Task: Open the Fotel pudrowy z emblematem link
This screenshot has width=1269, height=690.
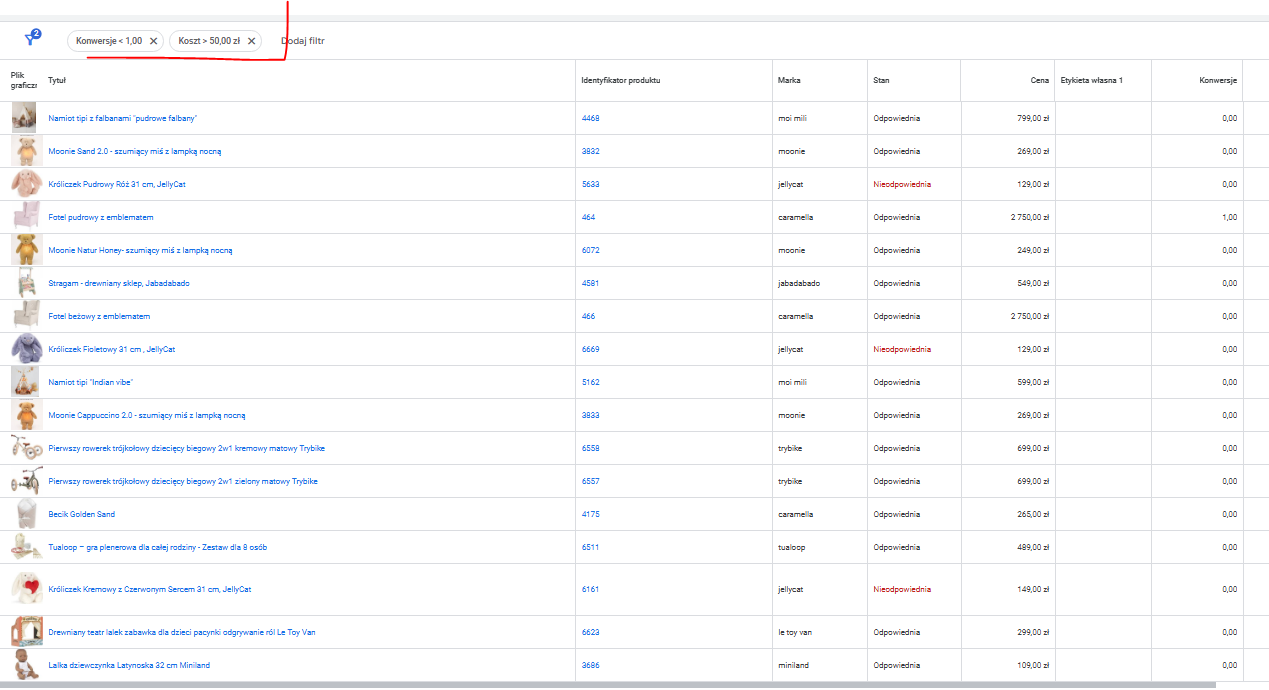Action: tap(100, 217)
